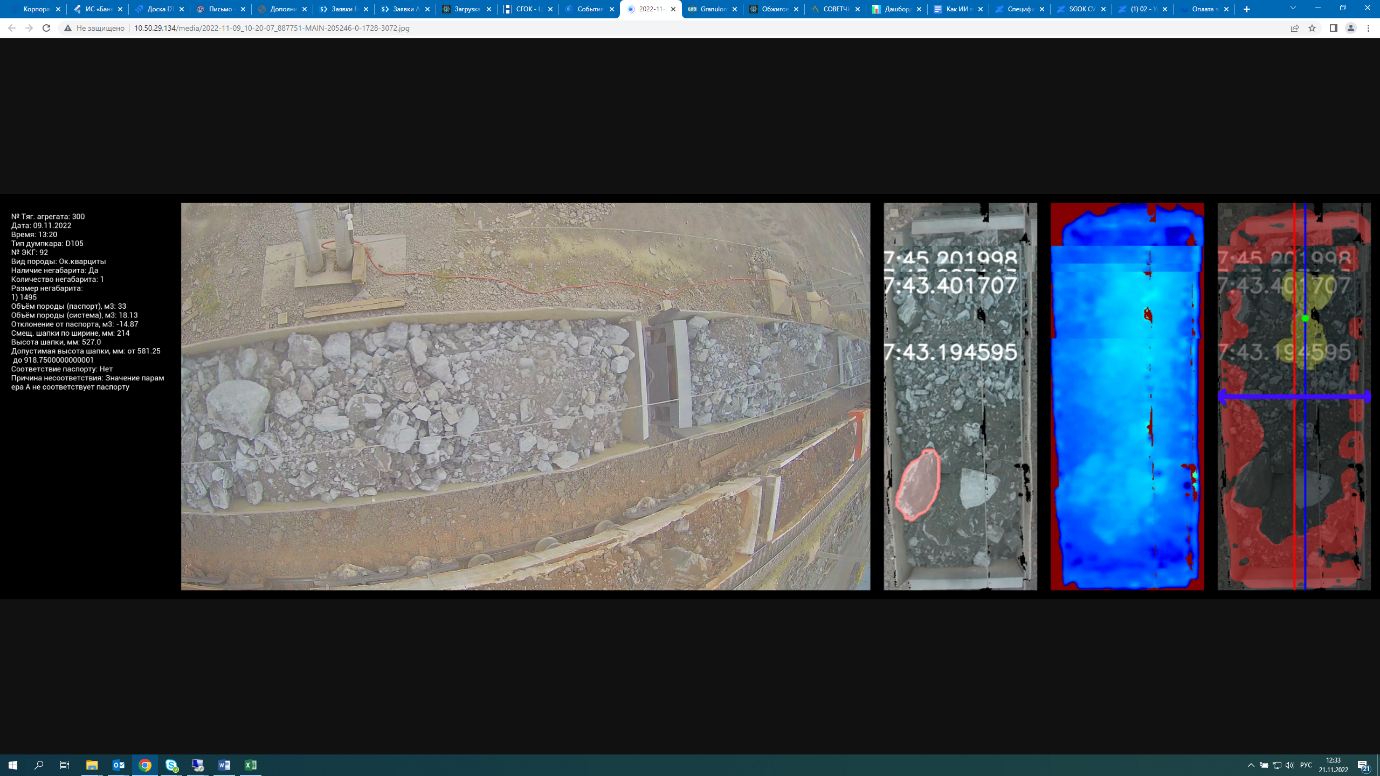Open the share page icon
1380x776 pixels.
click(1295, 28)
